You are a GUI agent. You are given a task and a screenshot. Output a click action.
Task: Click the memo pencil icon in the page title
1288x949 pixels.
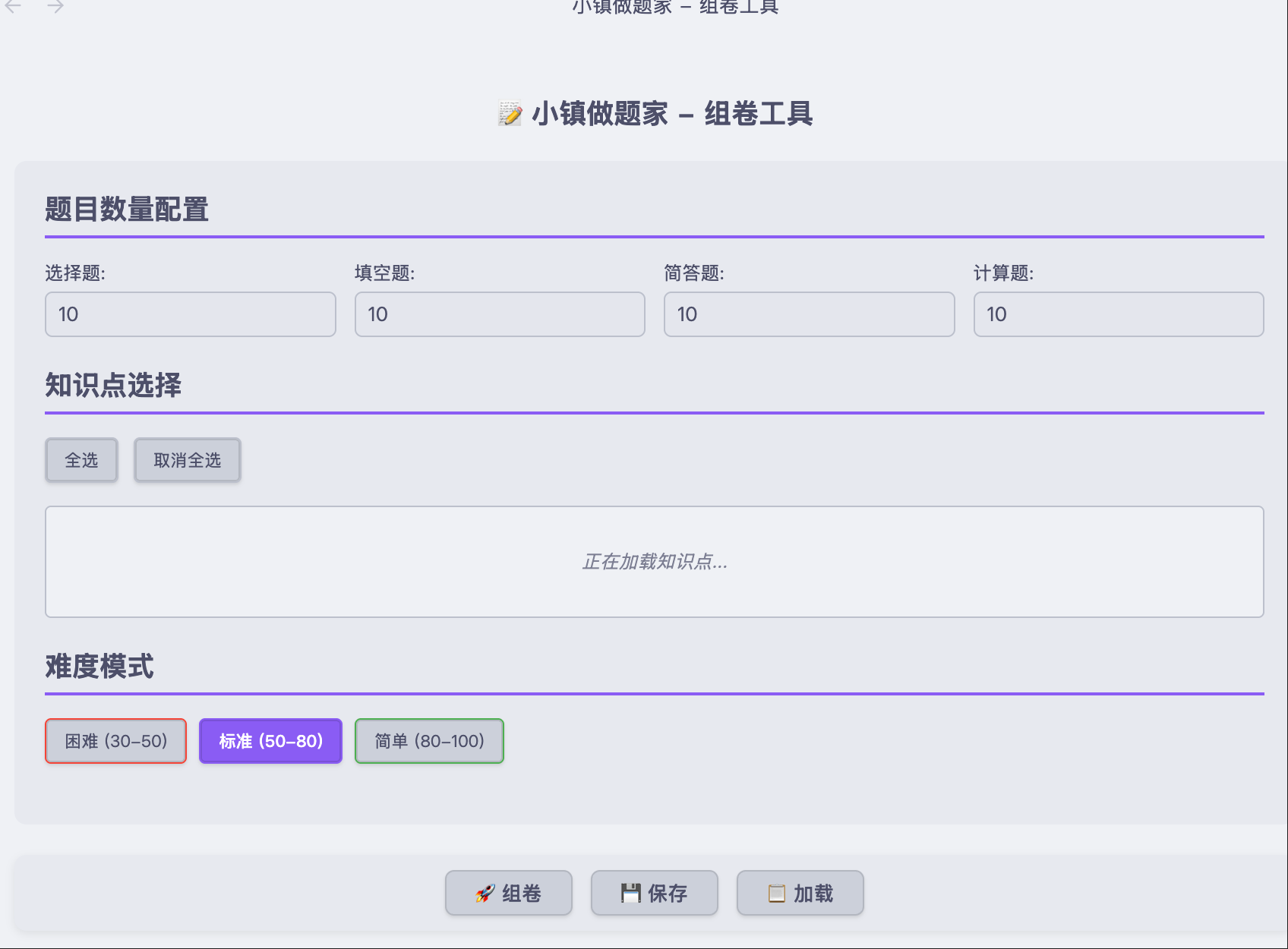click(510, 114)
